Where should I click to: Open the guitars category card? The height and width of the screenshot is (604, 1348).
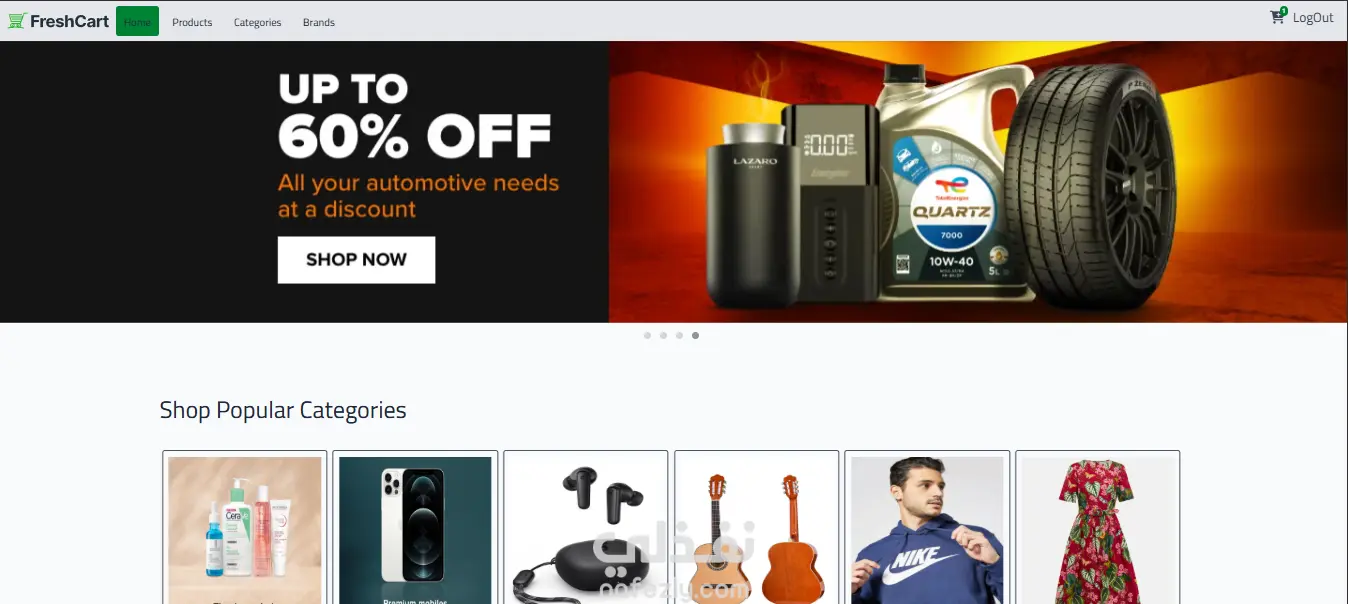[x=757, y=527]
